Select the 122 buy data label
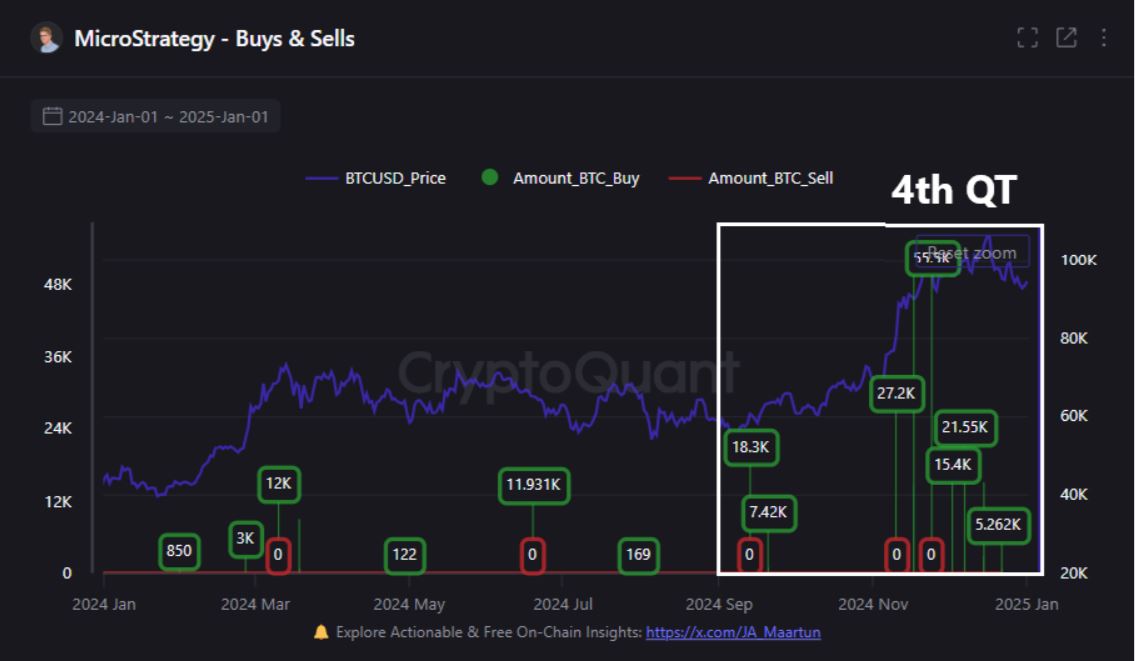Viewport: 1135px width, 661px height. (405, 555)
